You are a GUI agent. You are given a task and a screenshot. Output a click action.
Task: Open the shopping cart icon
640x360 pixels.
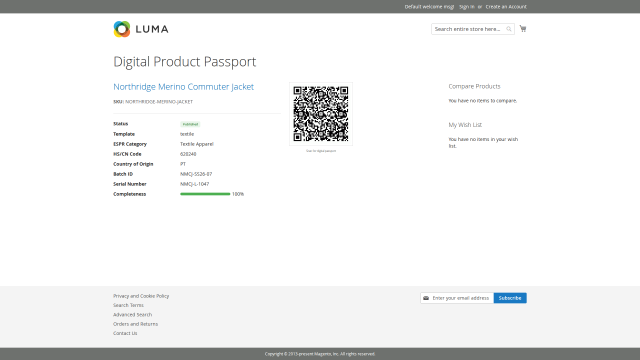(523, 29)
